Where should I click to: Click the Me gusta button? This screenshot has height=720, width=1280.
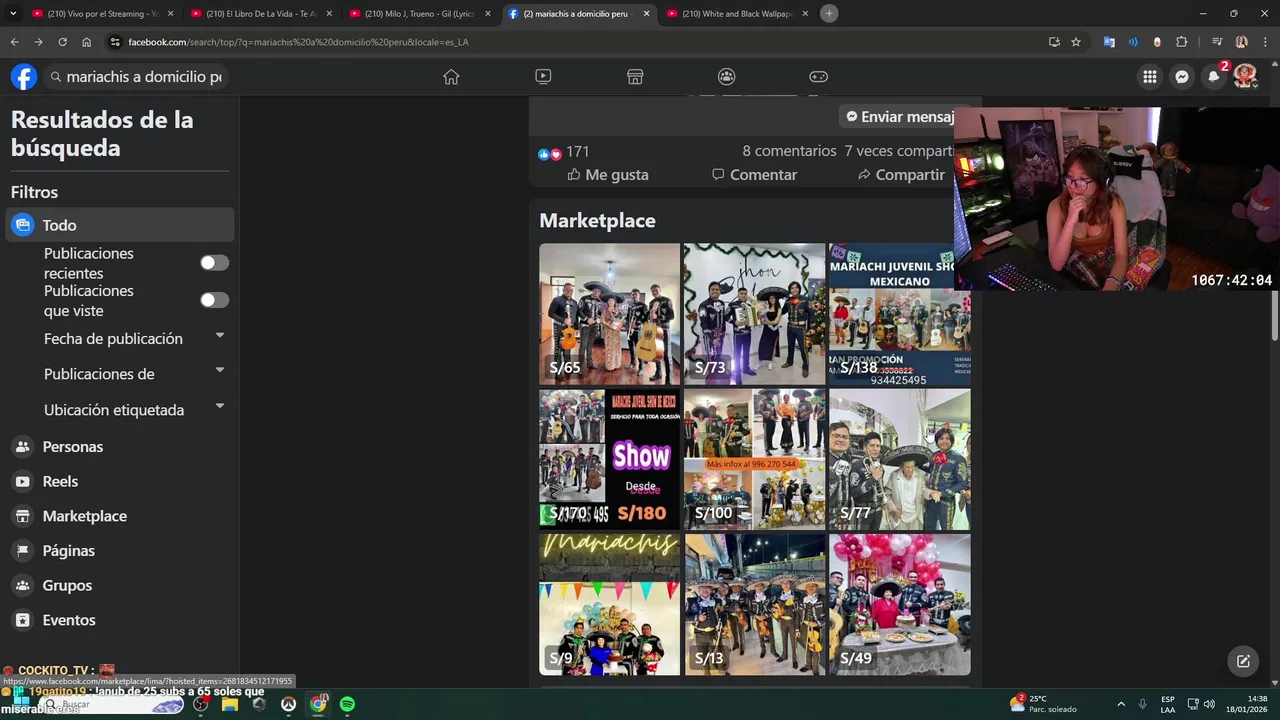(x=608, y=174)
